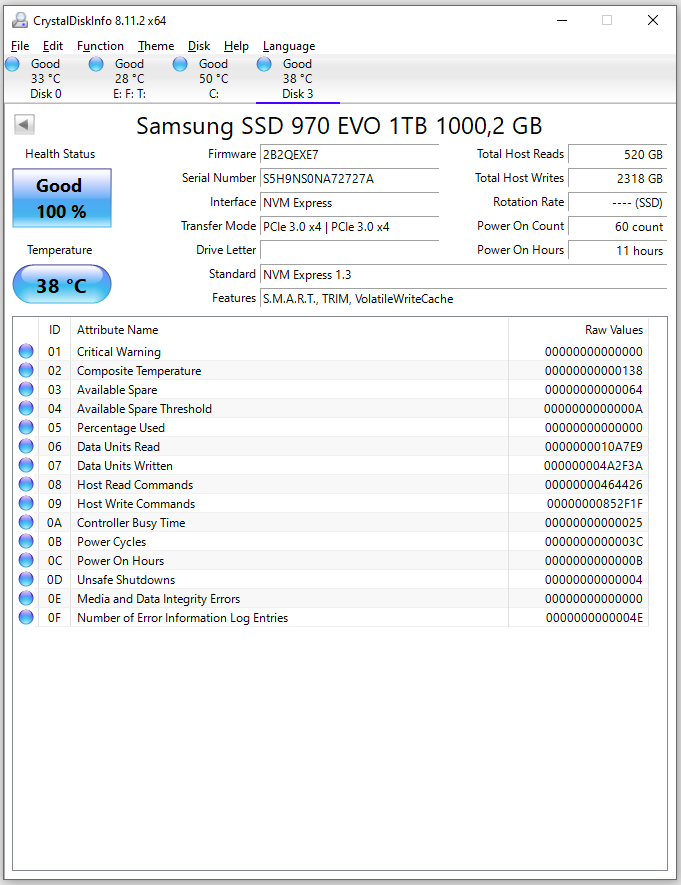Switch to the C: disk tab label
The width and height of the screenshot is (681, 885).
(x=214, y=94)
